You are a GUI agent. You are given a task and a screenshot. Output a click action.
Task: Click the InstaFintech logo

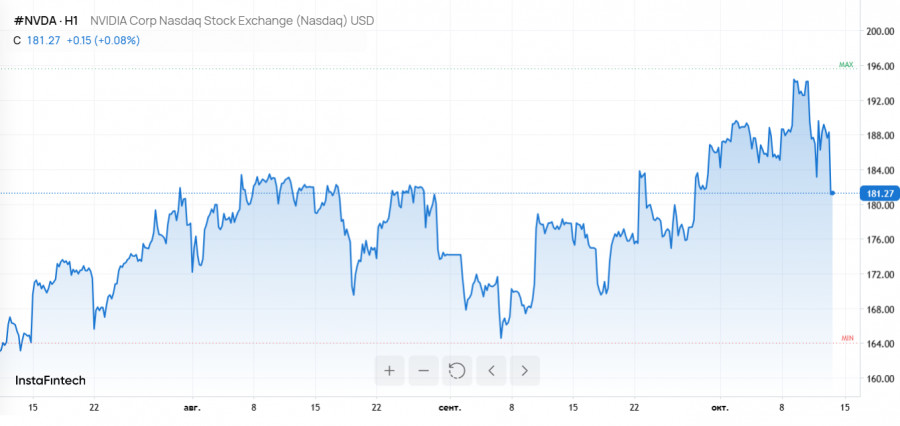(x=50, y=381)
